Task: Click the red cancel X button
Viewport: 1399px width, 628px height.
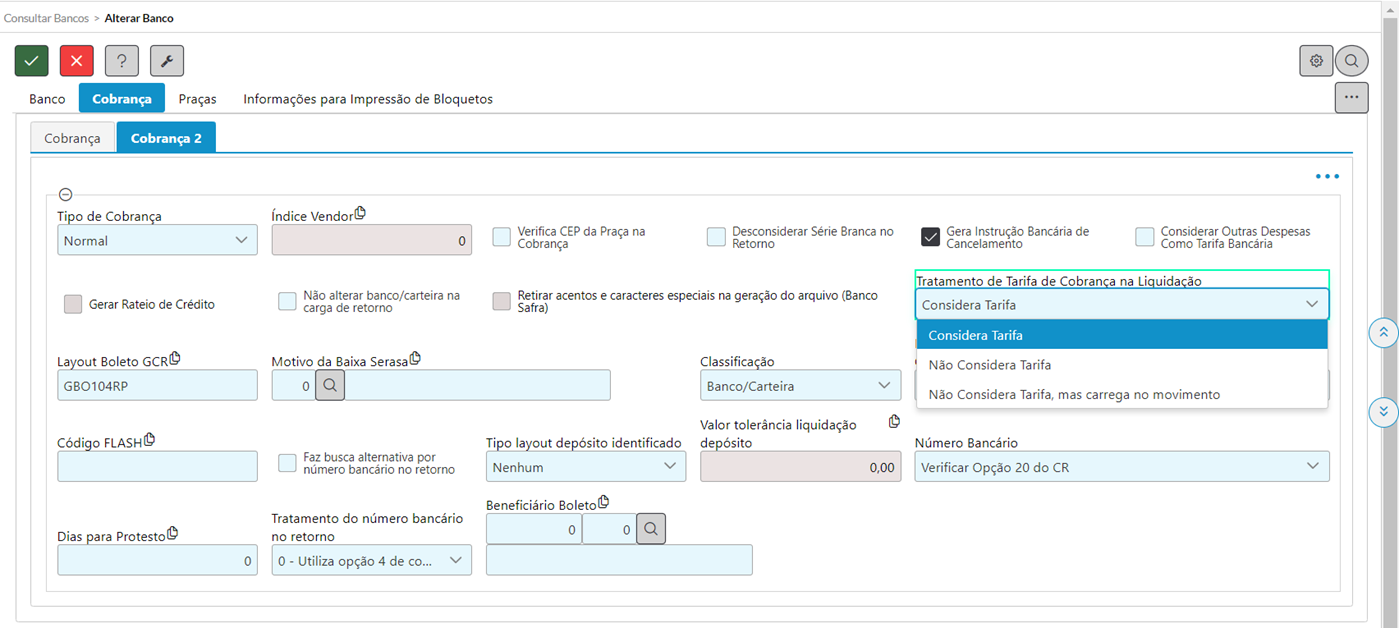Action: coord(77,61)
